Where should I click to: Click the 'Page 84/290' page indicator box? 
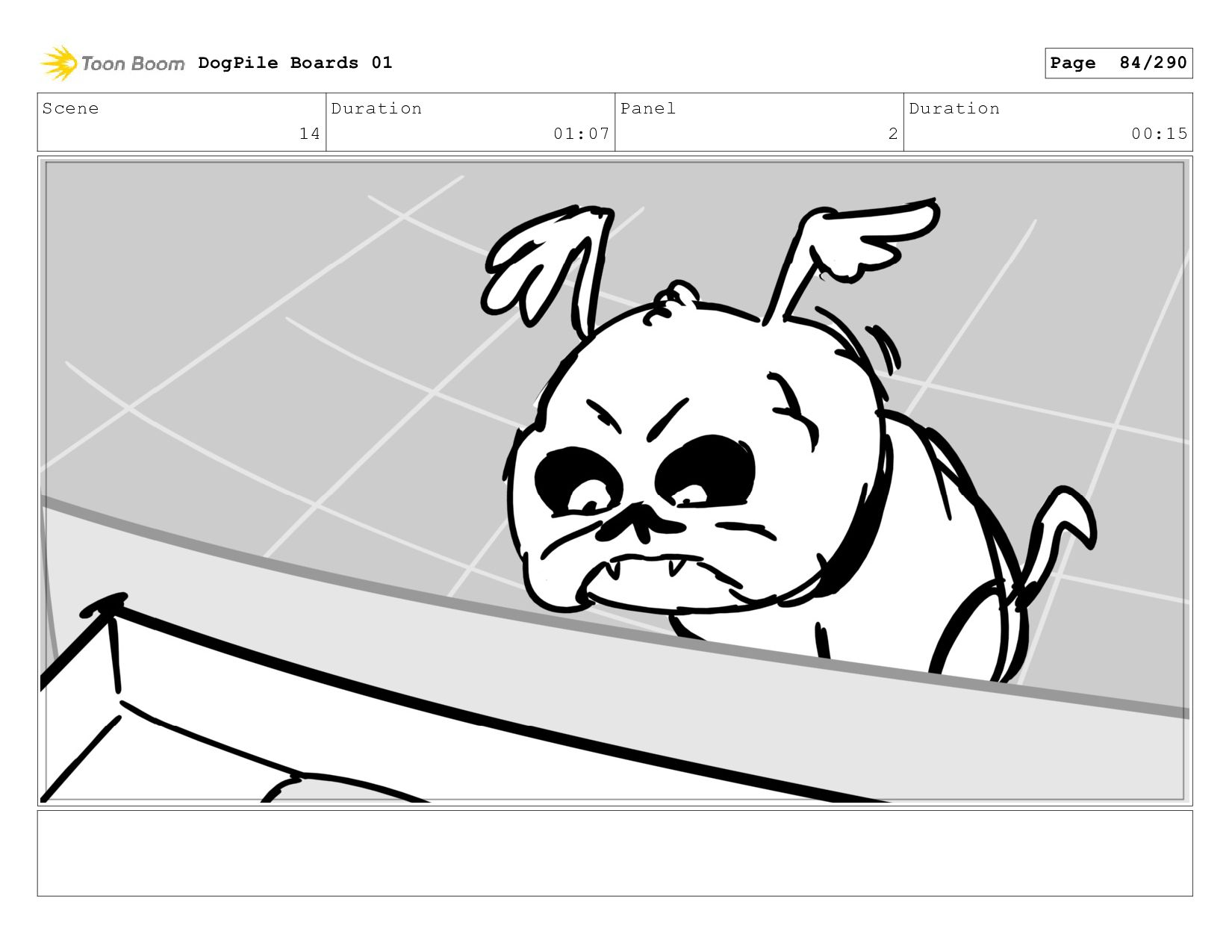point(1119,63)
